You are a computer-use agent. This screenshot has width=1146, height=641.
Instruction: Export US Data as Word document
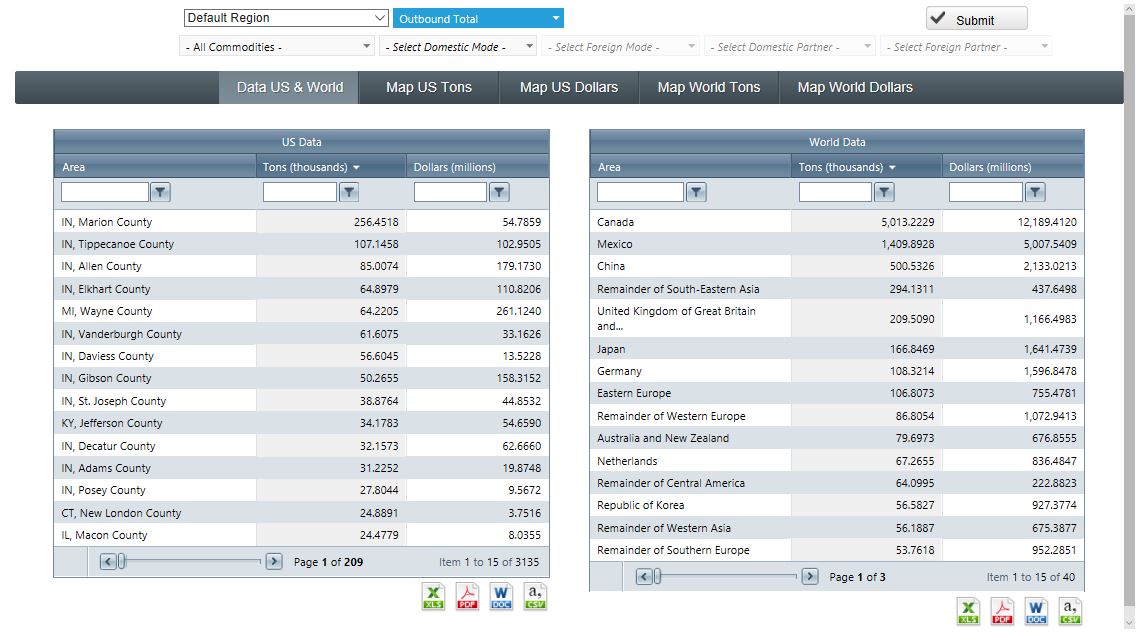(x=501, y=596)
